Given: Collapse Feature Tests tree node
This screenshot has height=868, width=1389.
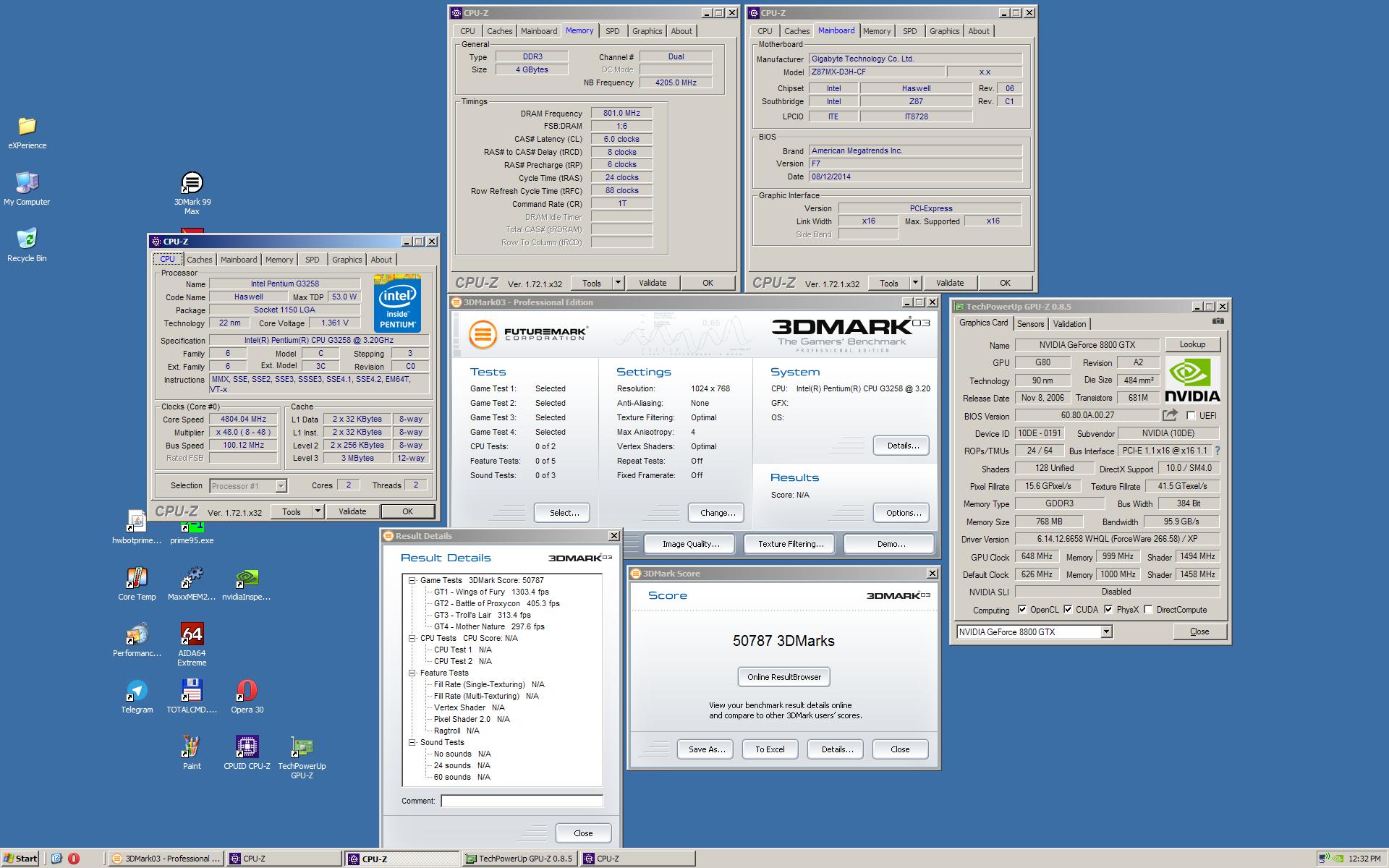Looking at the screenshot, I should (x=412, y=673).
